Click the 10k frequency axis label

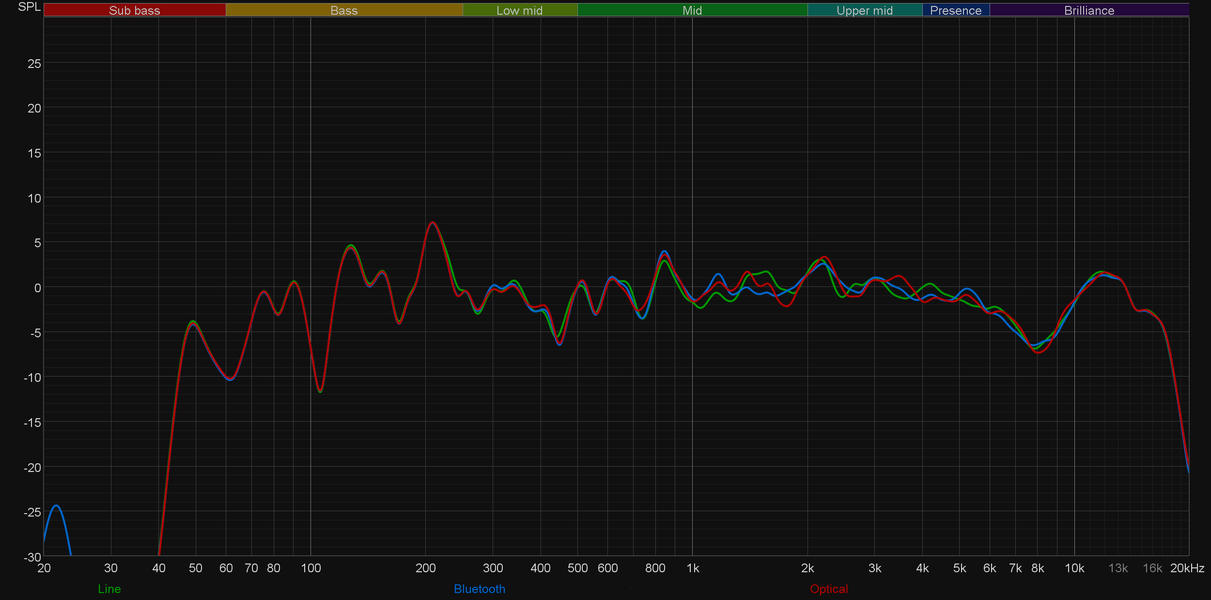1074,568
